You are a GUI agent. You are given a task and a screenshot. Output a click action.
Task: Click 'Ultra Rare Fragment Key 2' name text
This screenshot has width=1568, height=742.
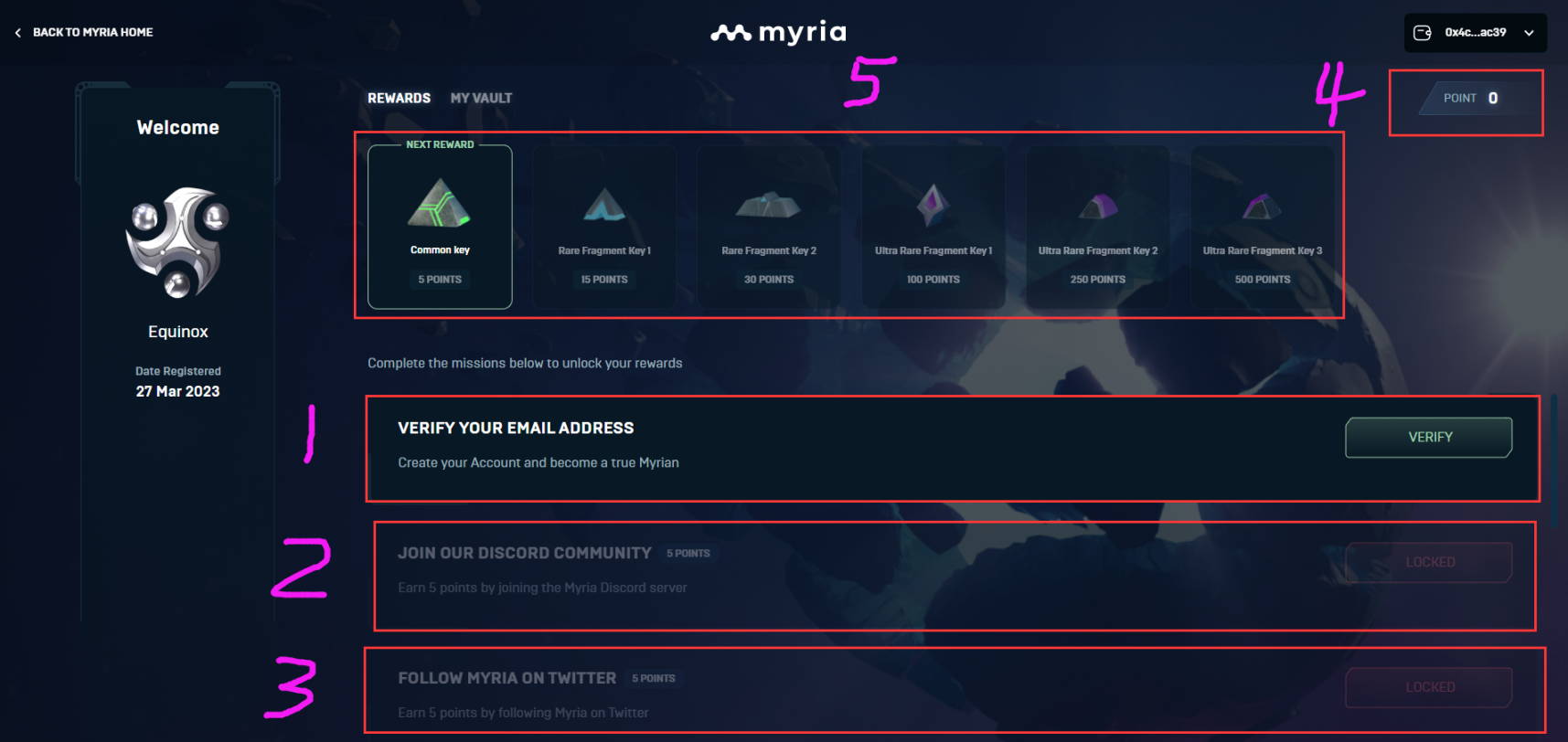click(x=1098, y=250)
